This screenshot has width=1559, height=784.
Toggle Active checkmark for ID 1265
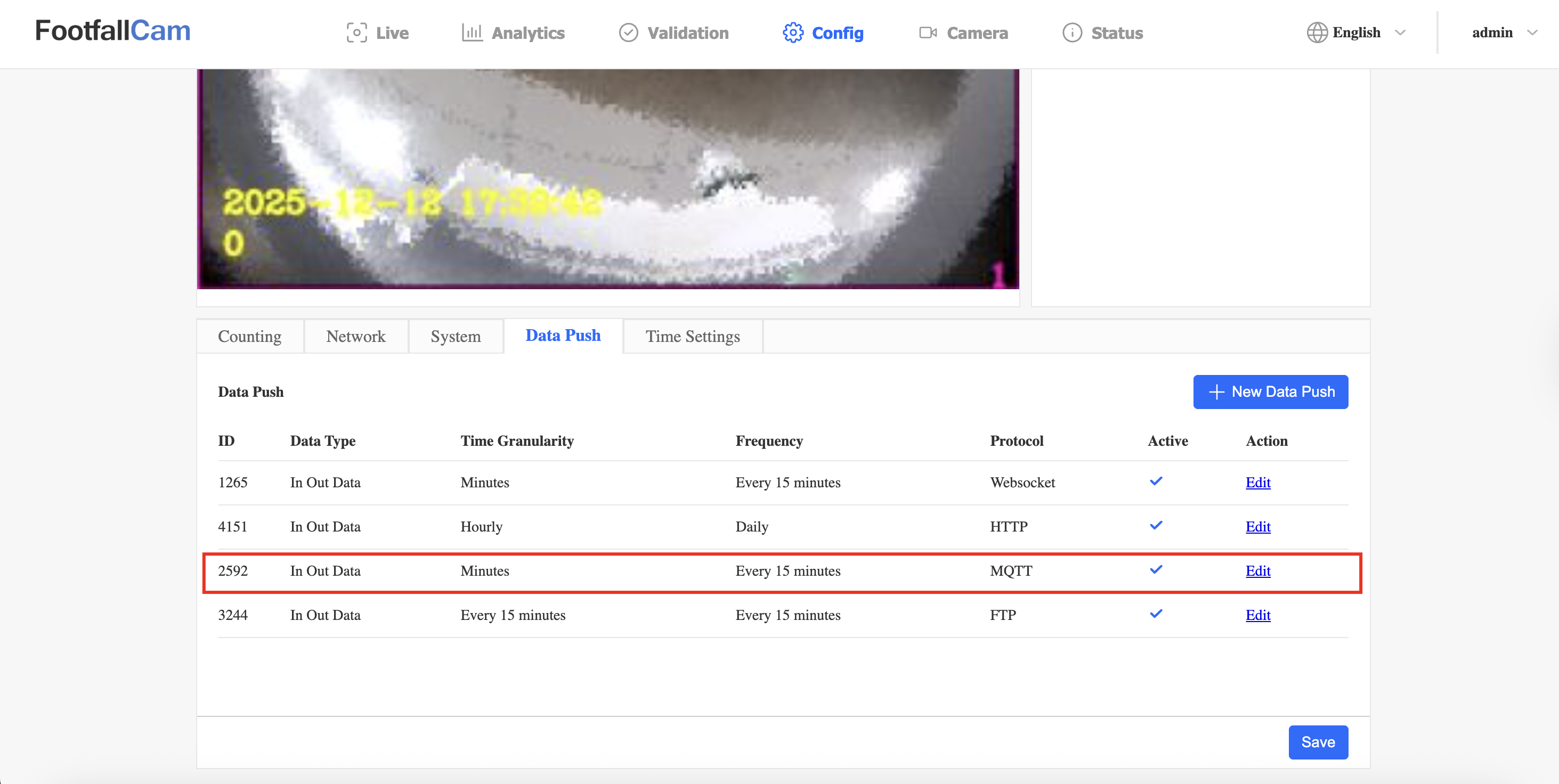click(x=1155, y=481)
